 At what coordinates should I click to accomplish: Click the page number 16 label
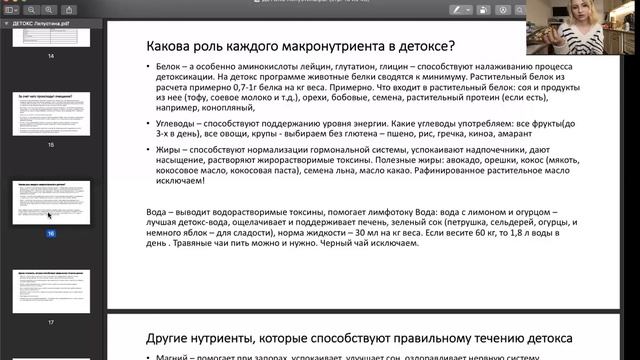pyautogui.click(x=51, y=234)
